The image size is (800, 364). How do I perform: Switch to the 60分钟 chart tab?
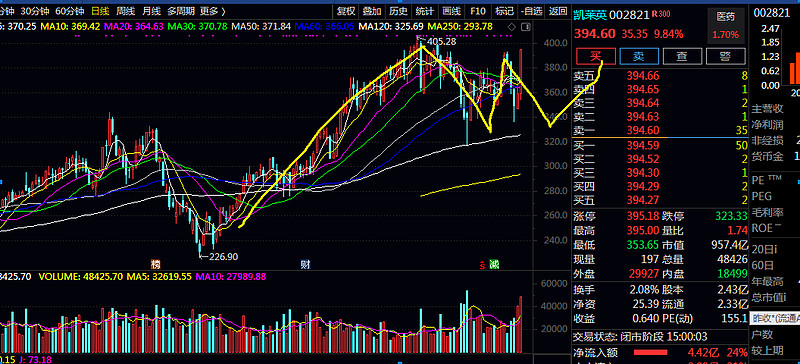(69, 11)
